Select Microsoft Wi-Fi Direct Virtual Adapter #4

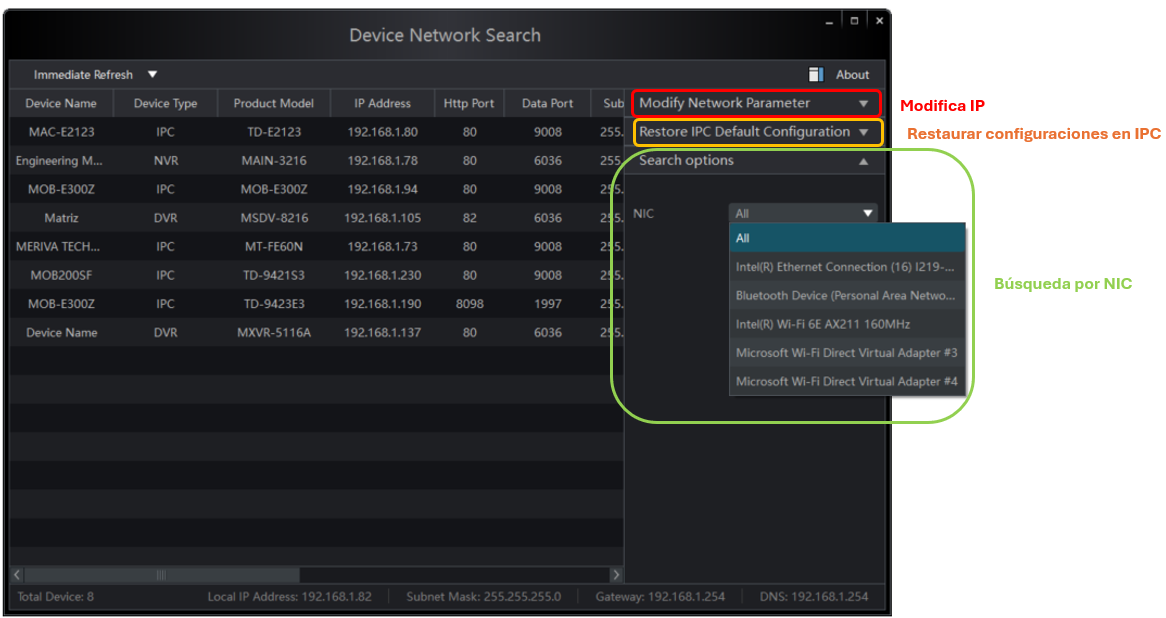[x=847, y=381]
